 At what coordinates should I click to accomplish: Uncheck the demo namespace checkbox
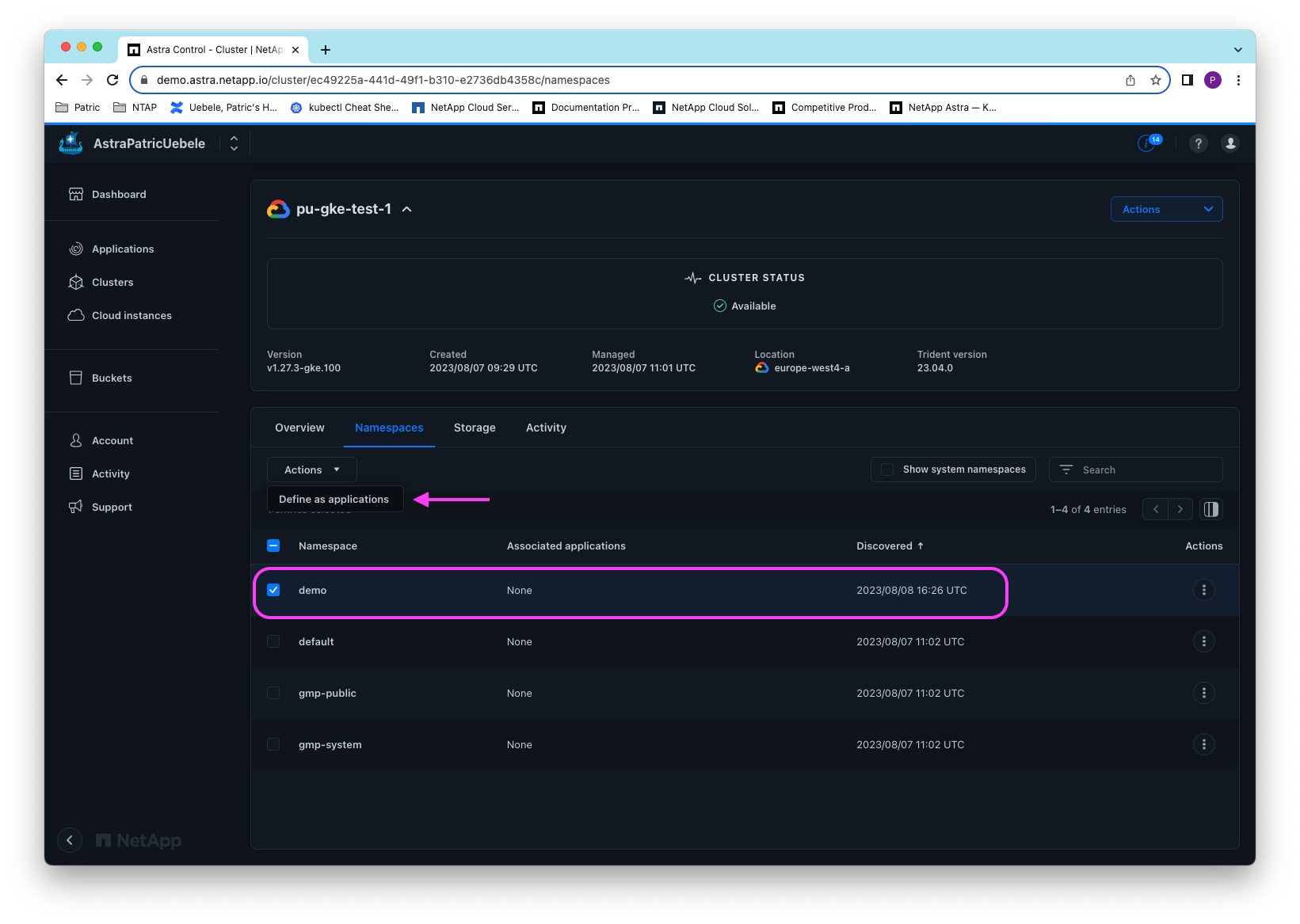pyautogui.click(x=273, y=590)
